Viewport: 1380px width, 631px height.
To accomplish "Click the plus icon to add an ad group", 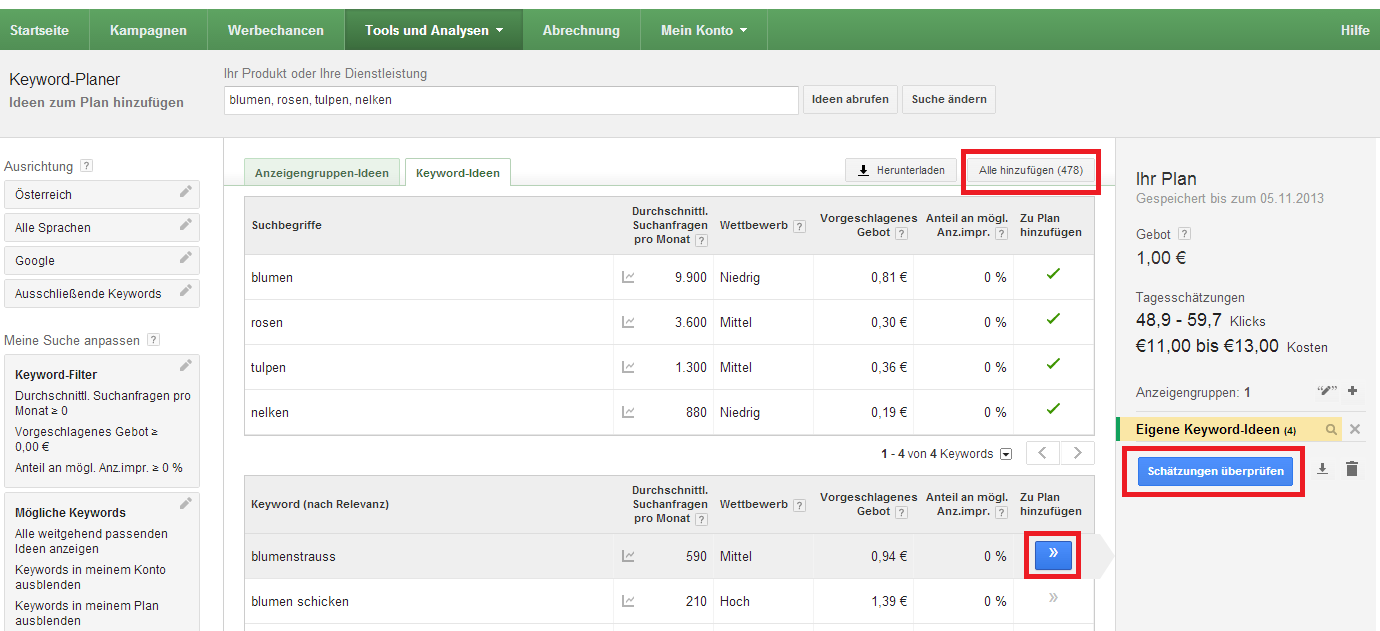I will pyautogui.click(x=1352, y=391).
